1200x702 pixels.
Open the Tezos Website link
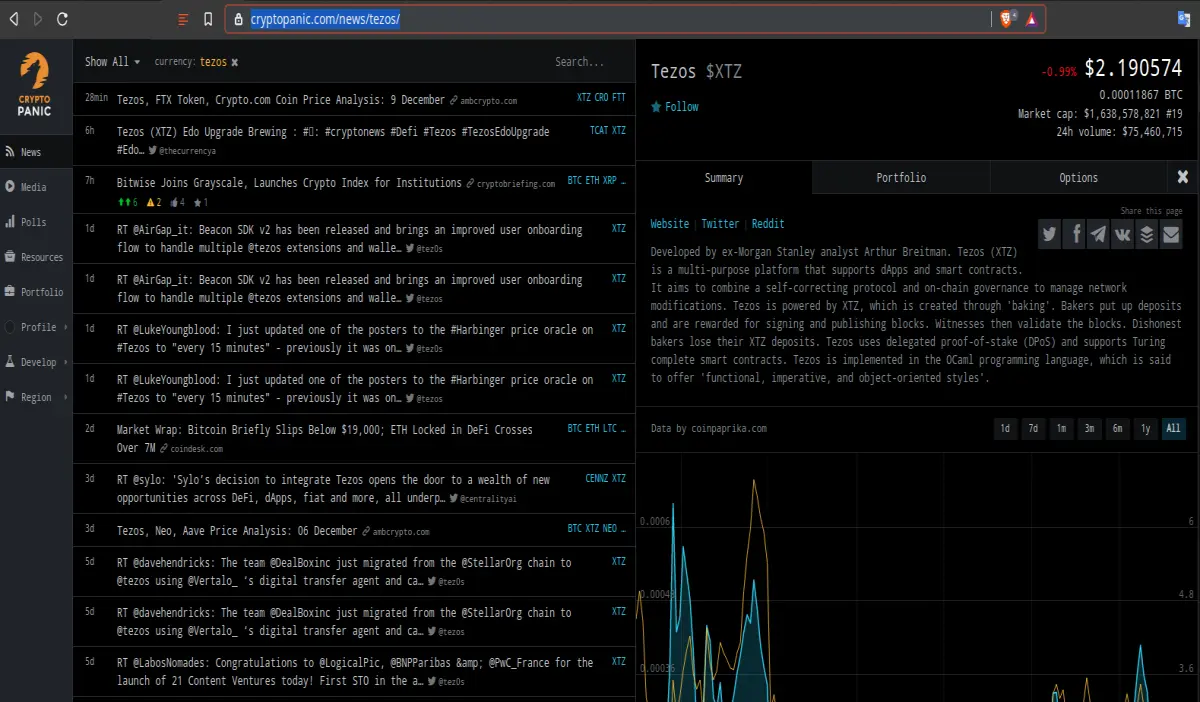[x=670, y=224]
